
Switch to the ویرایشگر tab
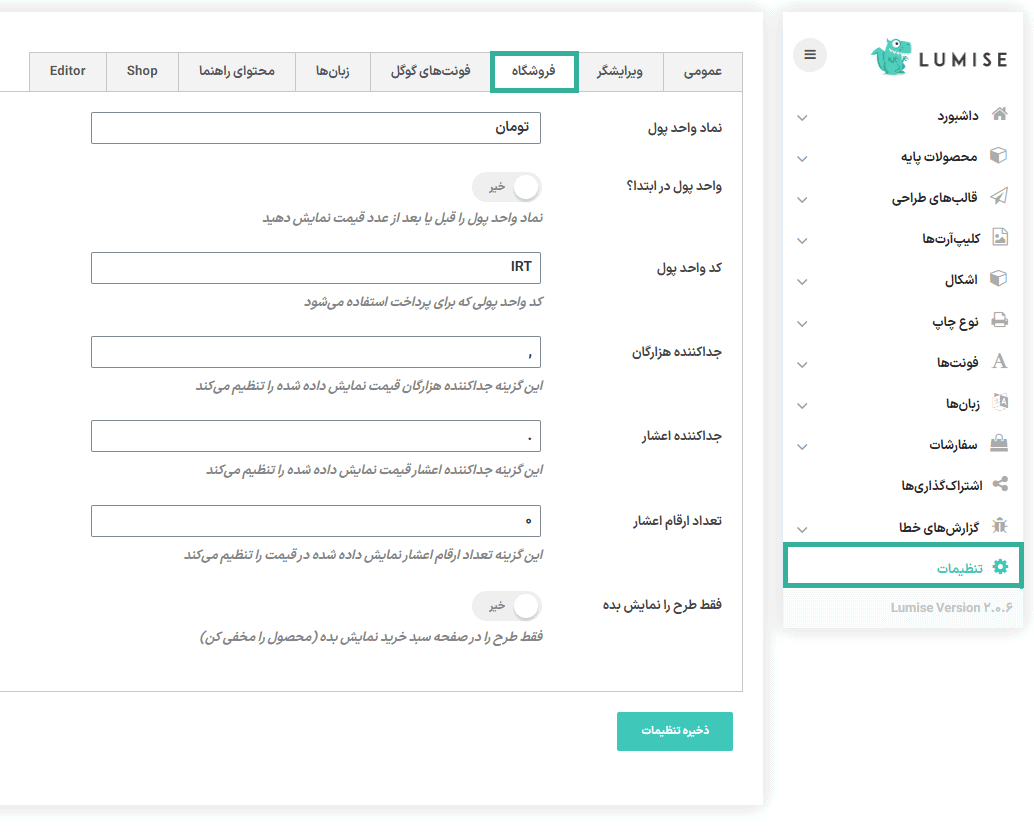pyautogui.click(x=620, y=72)
